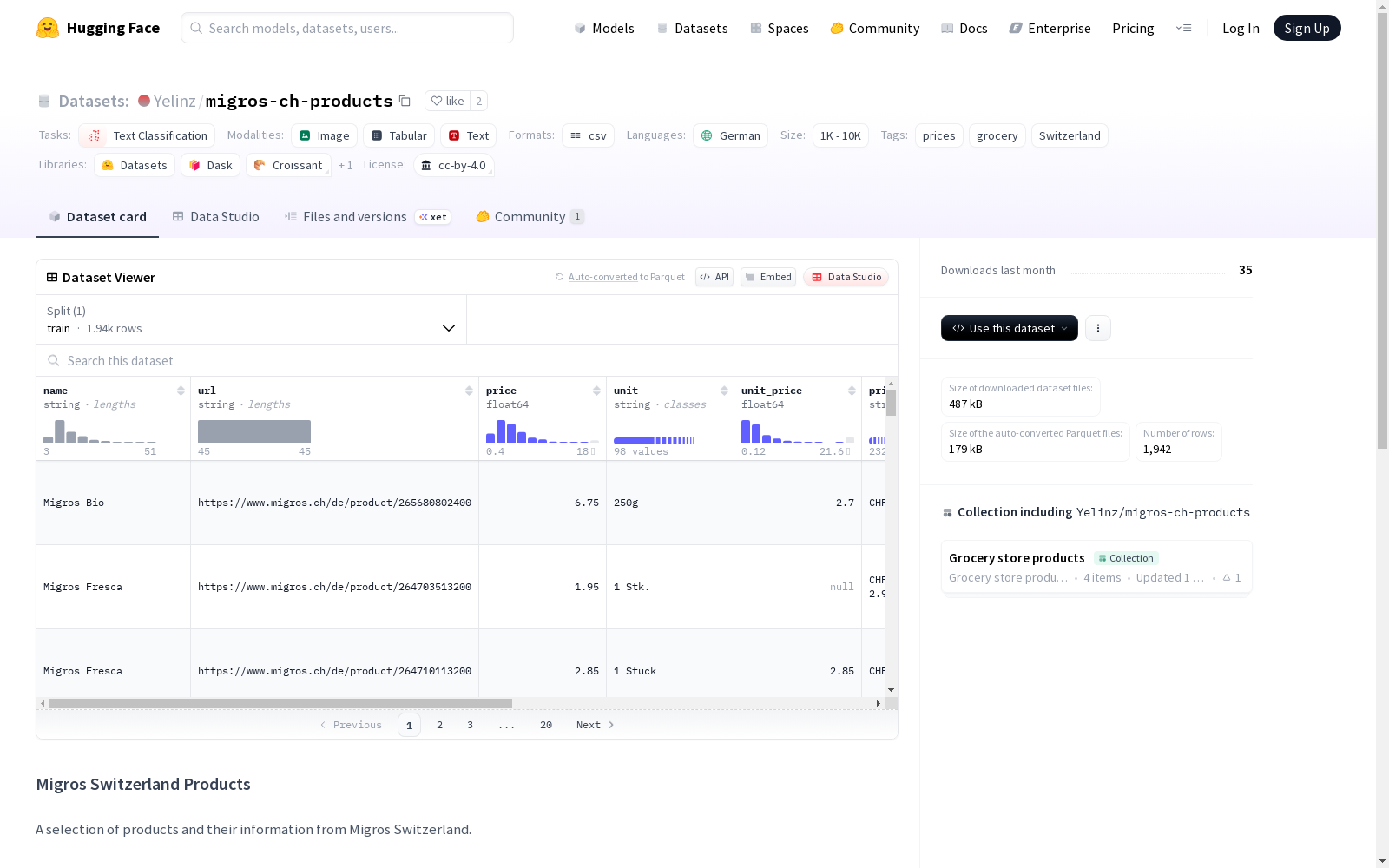Open the Split train dropdown

click(252, 319)
